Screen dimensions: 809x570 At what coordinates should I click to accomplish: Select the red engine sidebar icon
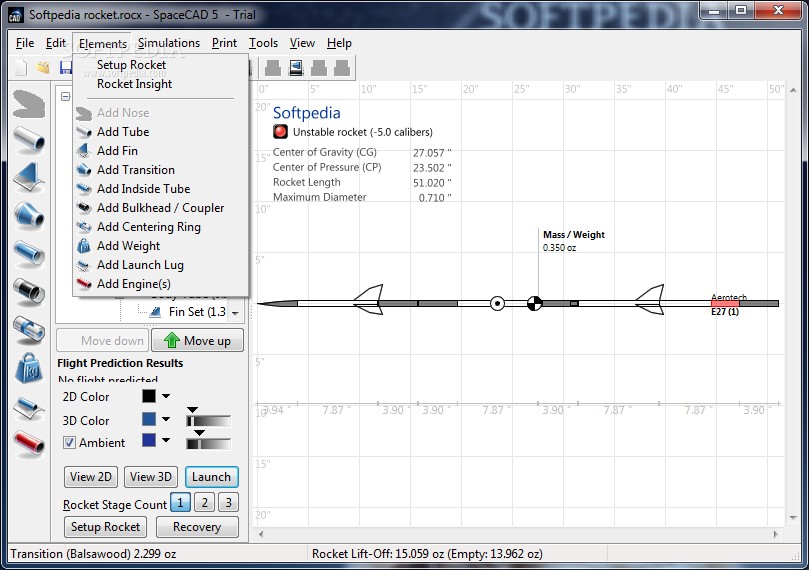(x=29, y=444)
